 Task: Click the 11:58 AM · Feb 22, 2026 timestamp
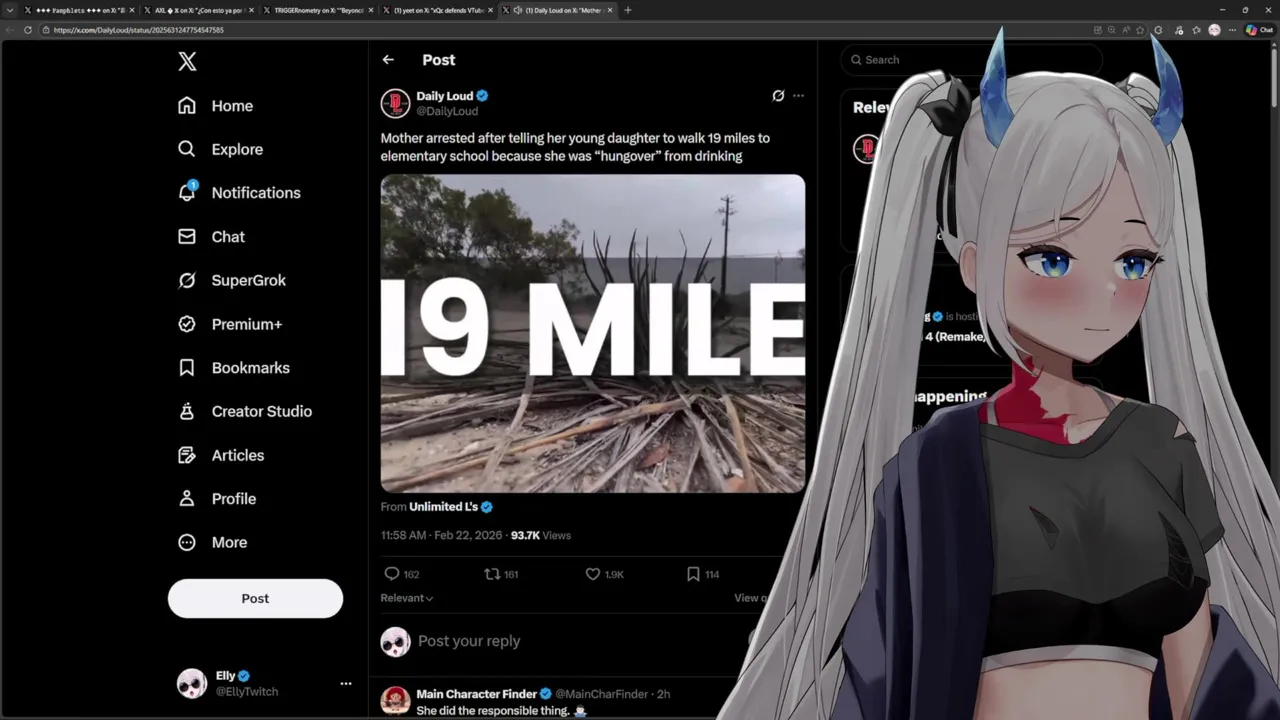[x=441, y=536]
